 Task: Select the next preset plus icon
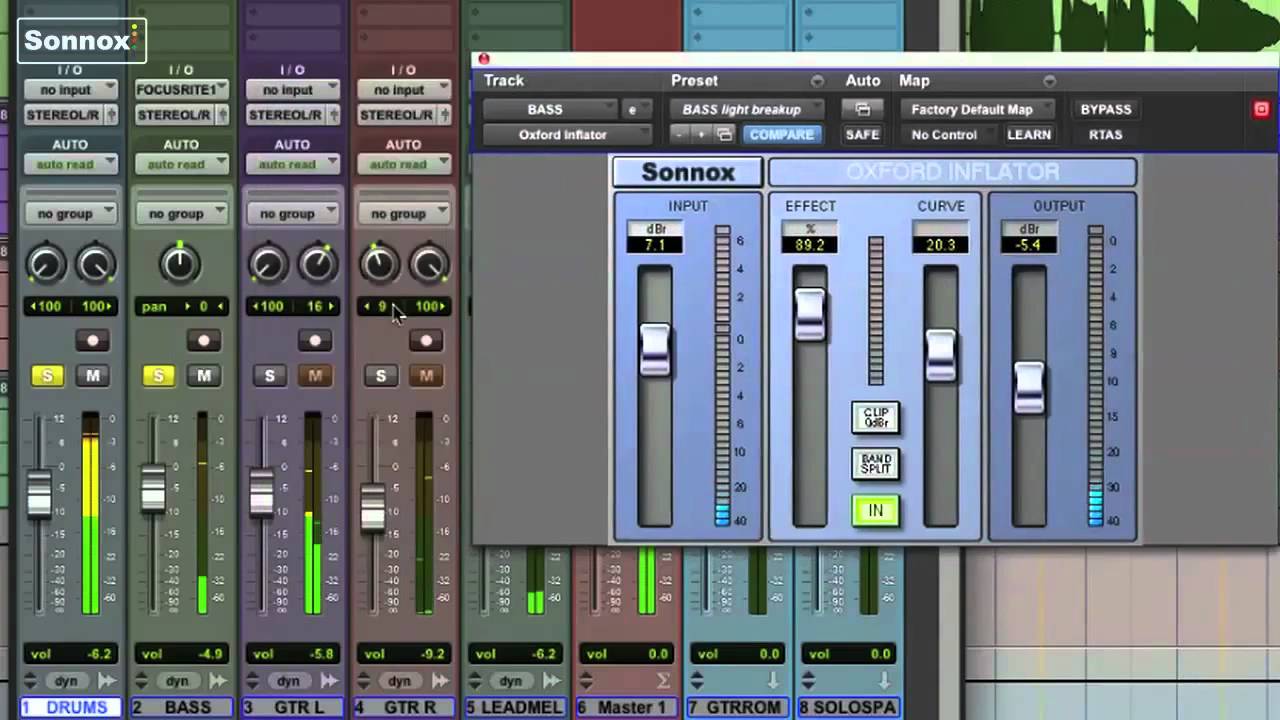701,134
